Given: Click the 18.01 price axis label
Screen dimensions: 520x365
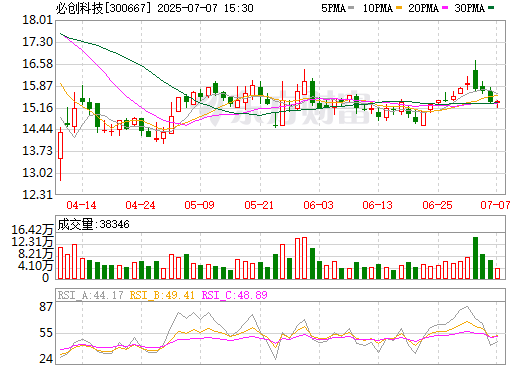Looking at the screenshot, I should click(x=37, y=20).
